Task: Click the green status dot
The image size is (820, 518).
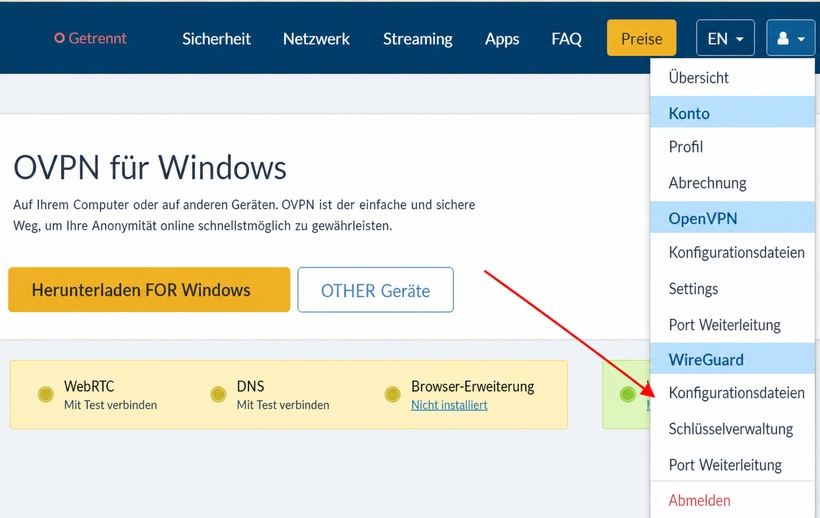Action: (x=627, y=394)
